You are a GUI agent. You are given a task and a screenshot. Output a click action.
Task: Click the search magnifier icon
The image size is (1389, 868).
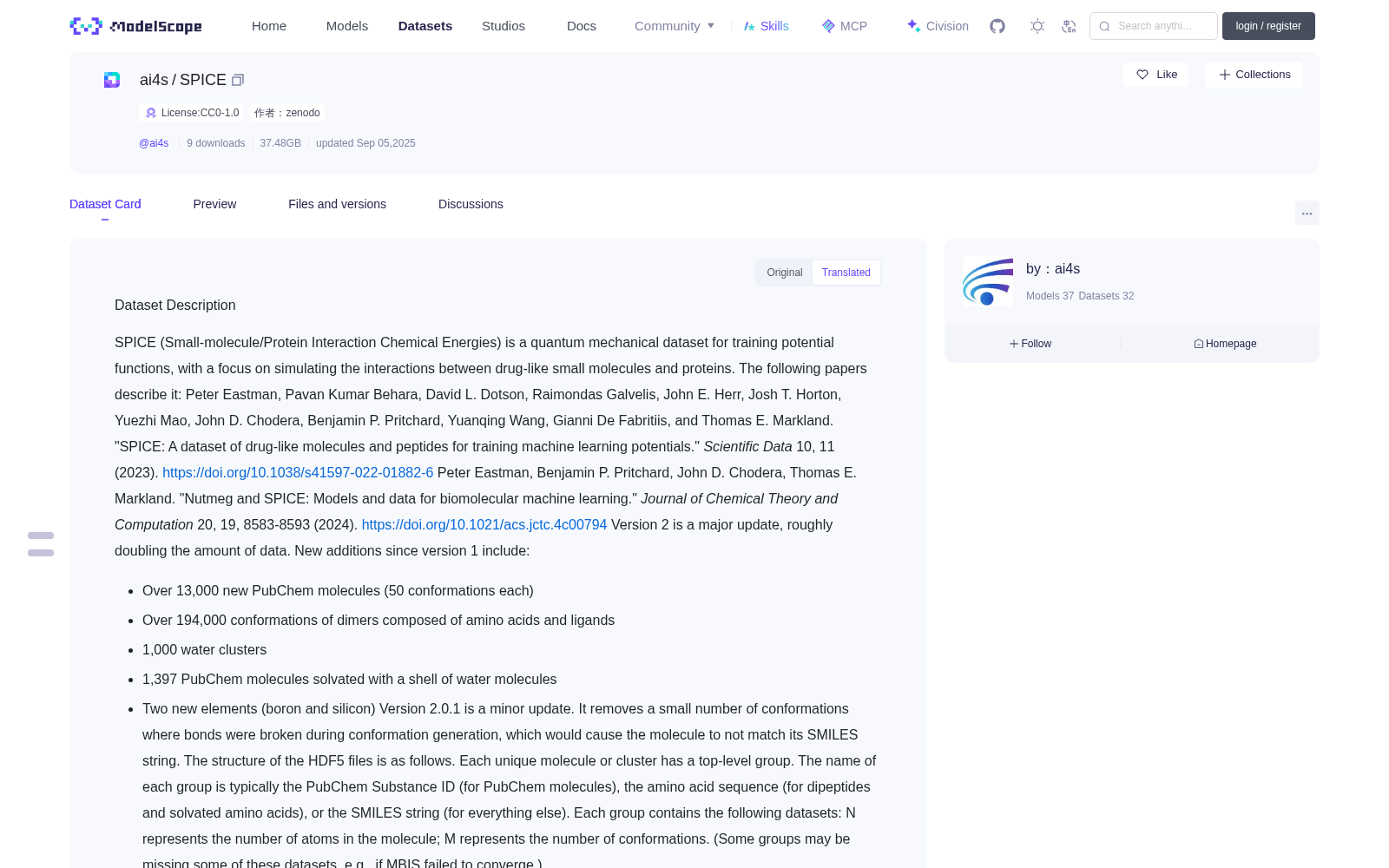click(1104, 26)
